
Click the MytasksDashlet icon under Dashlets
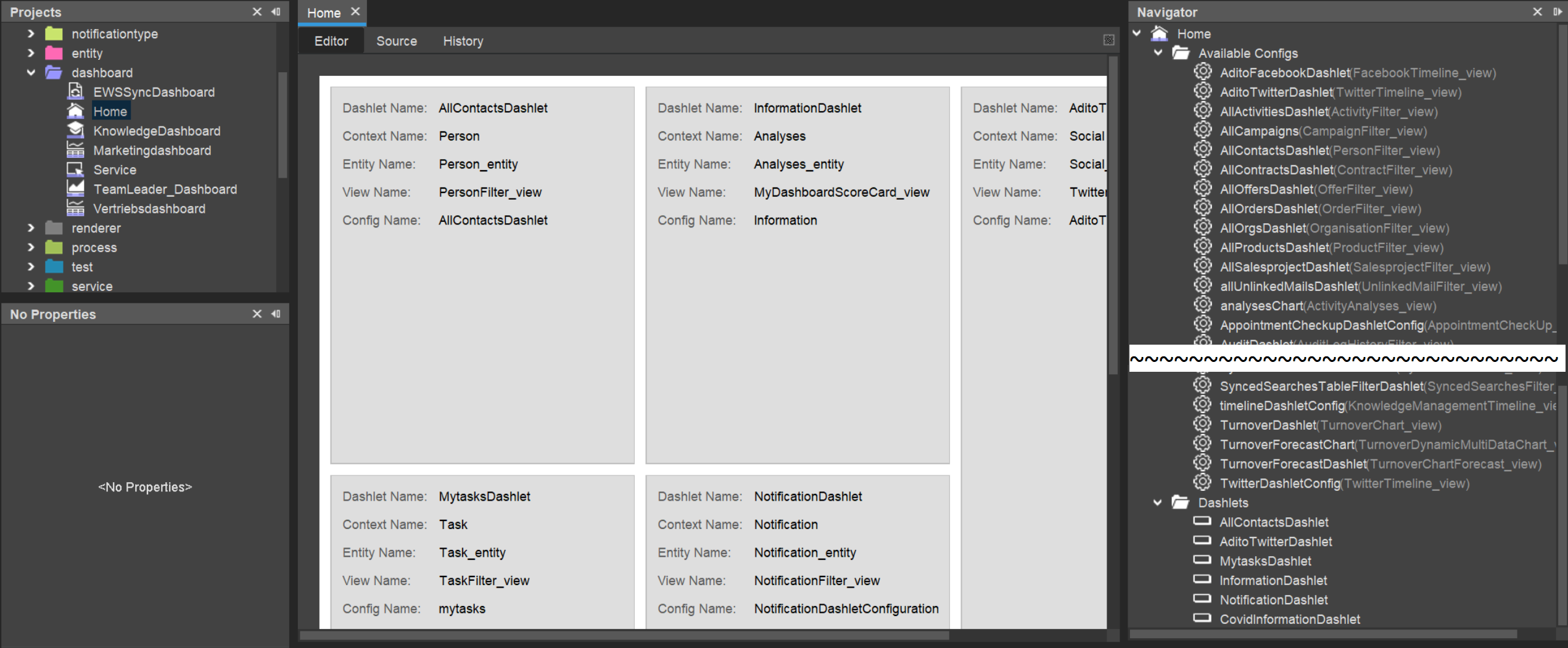(1202, 560)
